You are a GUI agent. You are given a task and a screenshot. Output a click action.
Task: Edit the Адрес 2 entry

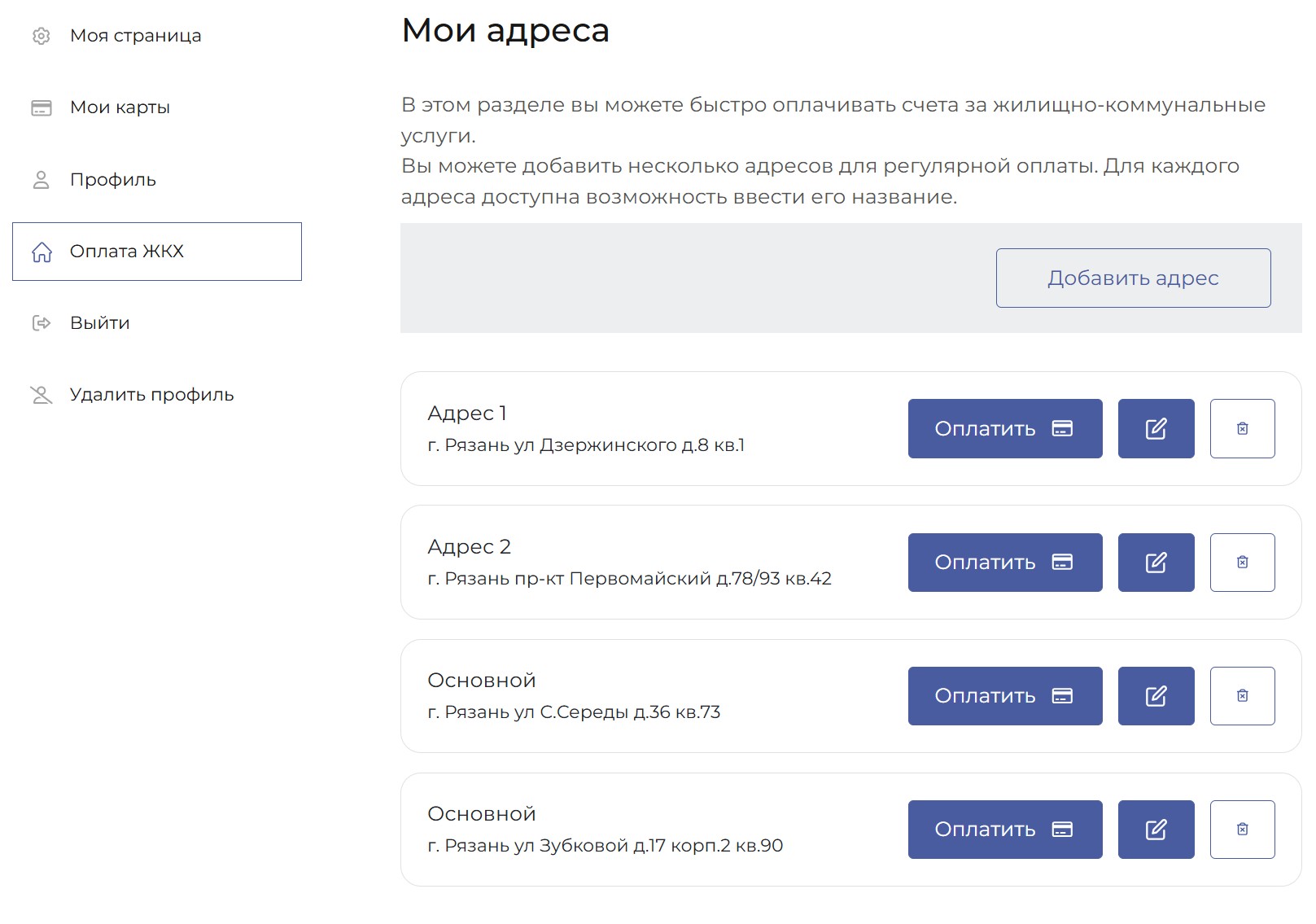(1156, 563)
